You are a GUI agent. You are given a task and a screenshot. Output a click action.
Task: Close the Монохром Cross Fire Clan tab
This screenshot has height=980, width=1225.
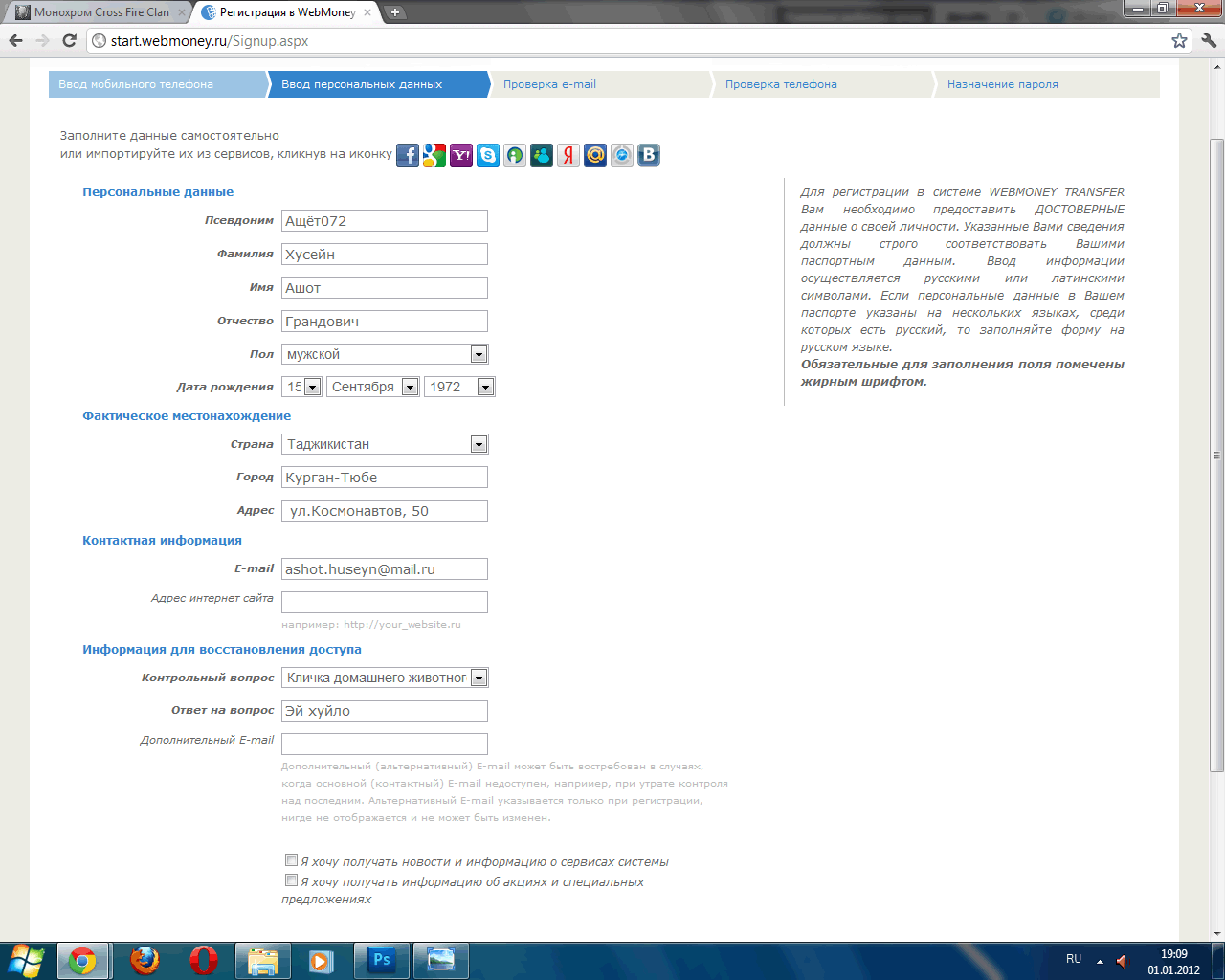(182, 12)
